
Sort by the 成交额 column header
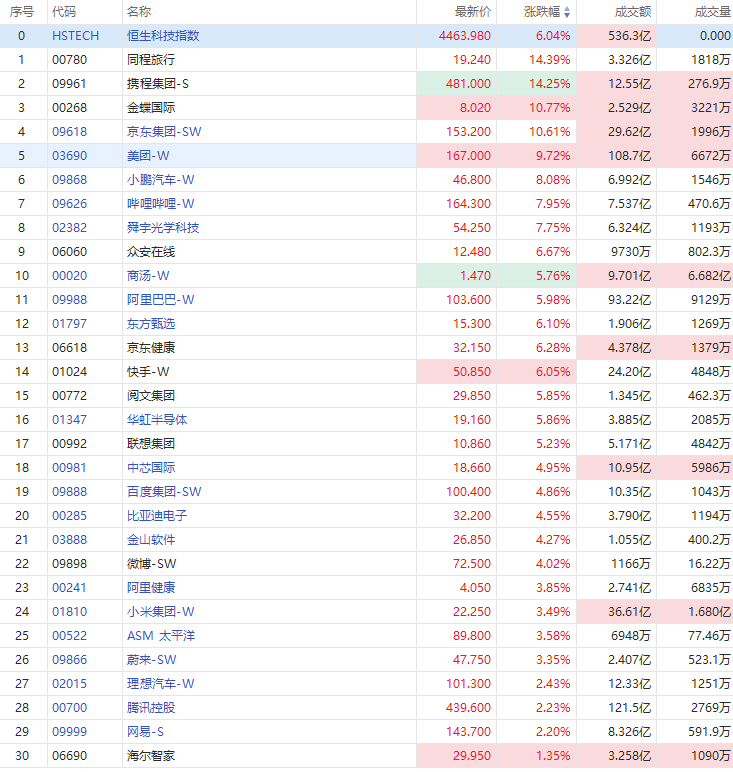[633, 12]
